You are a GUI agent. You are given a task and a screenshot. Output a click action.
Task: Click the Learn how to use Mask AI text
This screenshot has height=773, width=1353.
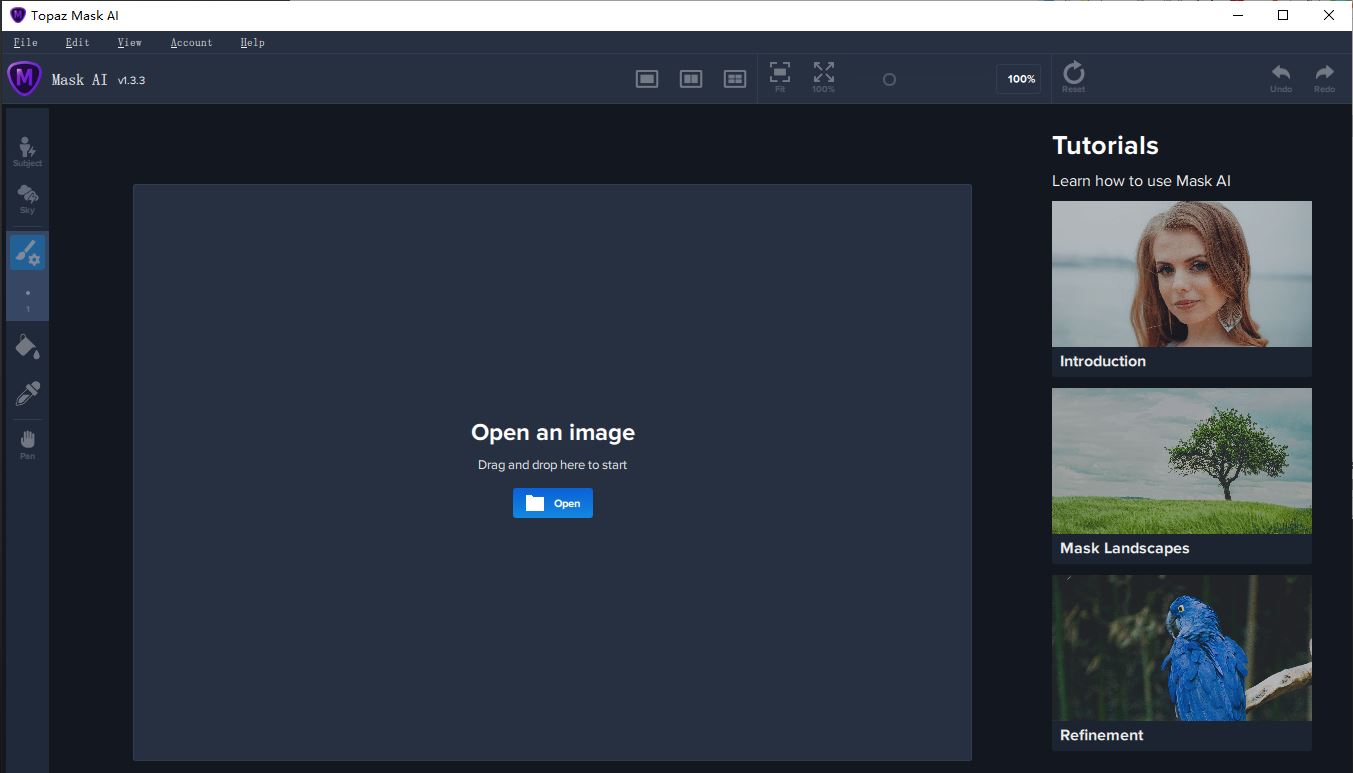tap(1141, 181)
